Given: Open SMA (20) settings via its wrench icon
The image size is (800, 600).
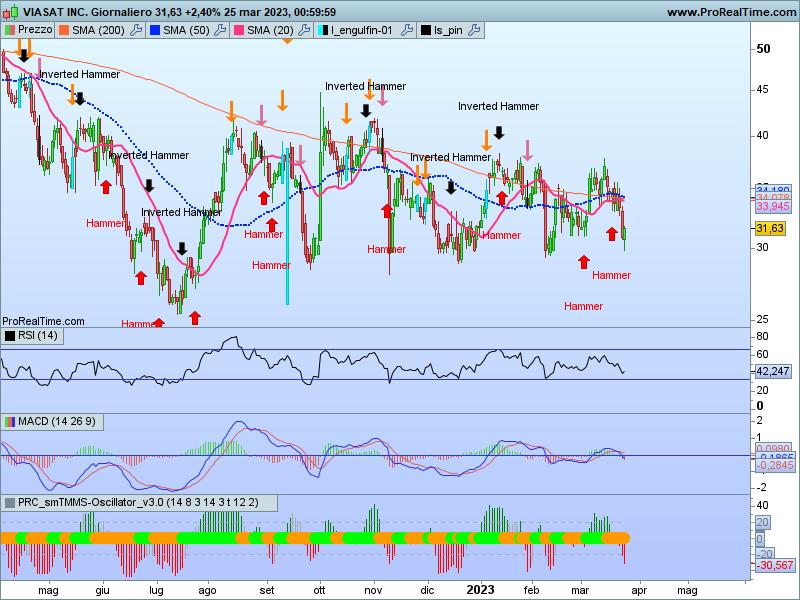Looking at the screenshot, I should point(304,30).
